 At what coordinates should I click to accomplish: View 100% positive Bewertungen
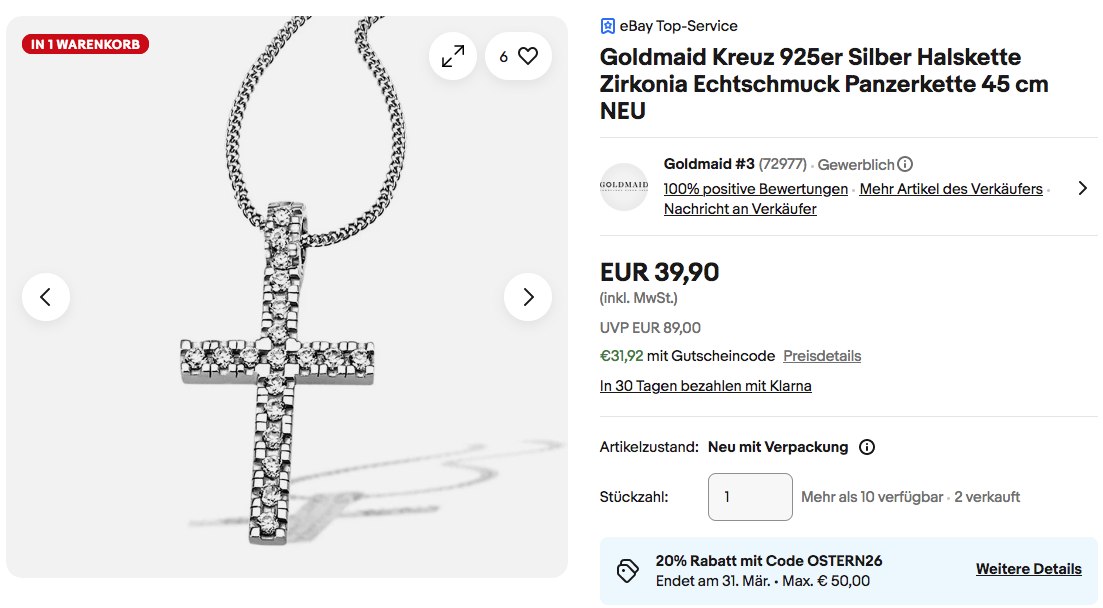pyautogui.click(x=755, y=189)
